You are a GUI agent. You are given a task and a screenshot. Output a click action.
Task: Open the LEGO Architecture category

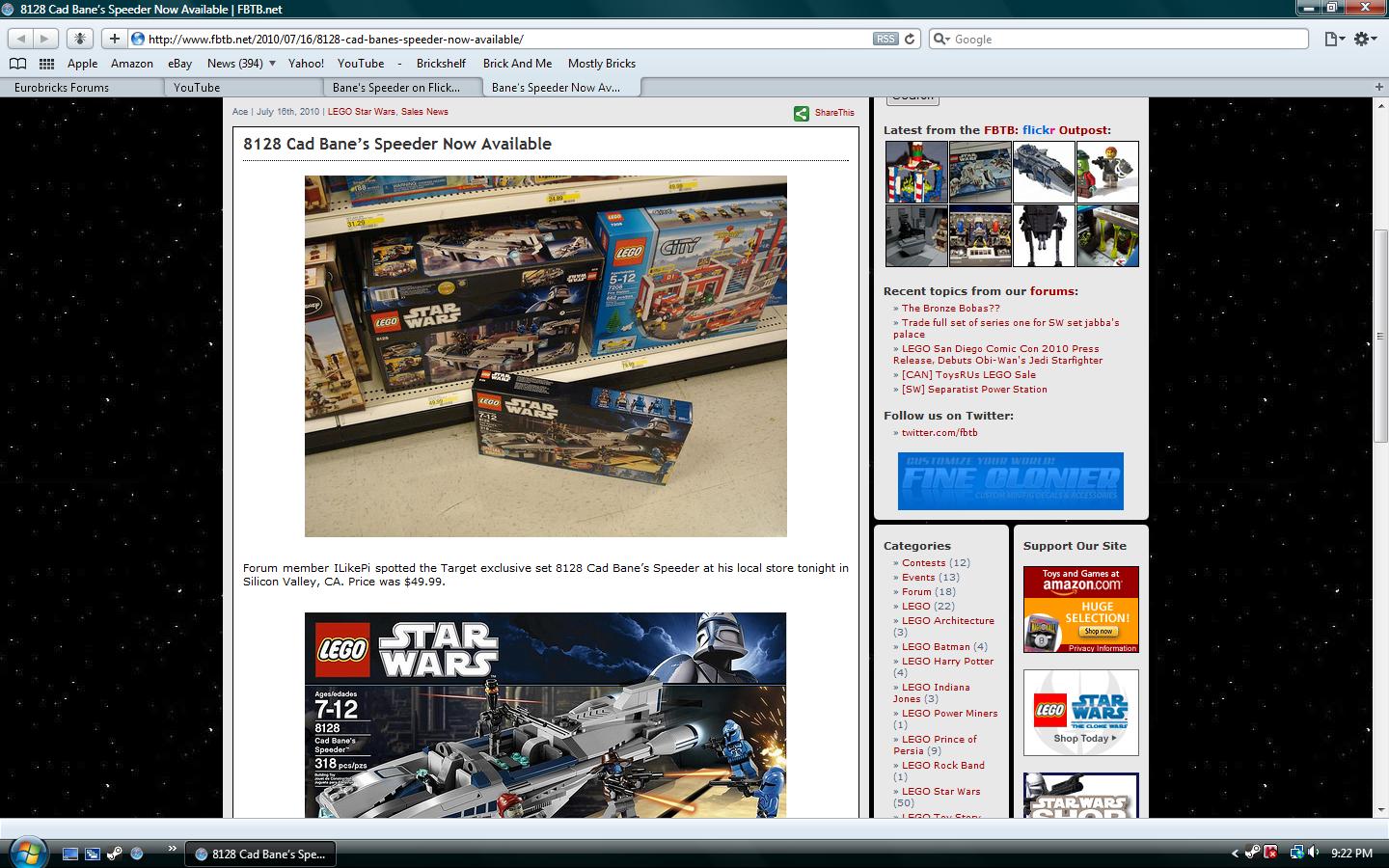pyautogui.click(x=948, y=621)
